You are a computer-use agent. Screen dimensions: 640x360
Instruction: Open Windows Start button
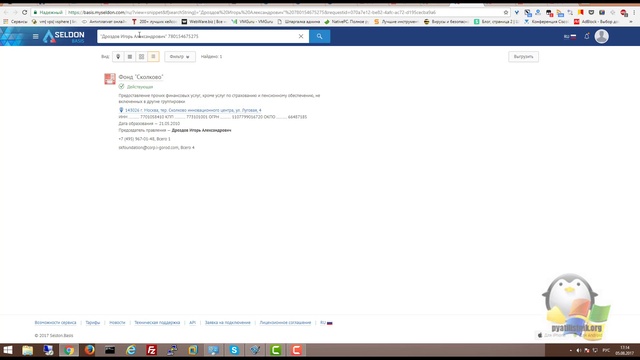(x=8, y=350)
